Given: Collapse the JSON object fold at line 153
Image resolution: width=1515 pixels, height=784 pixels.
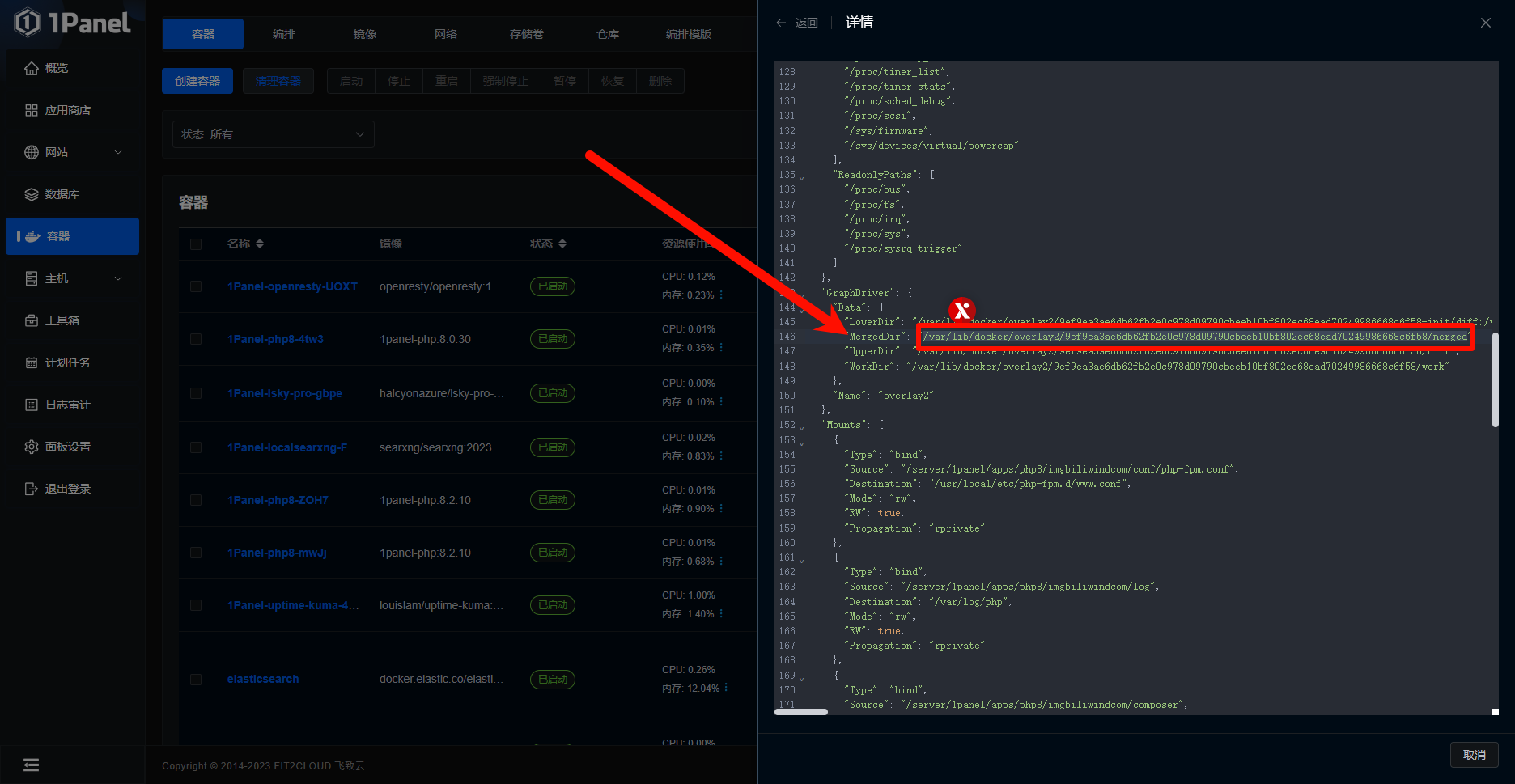Looking at the screenshot, I should tap(802, 442).
